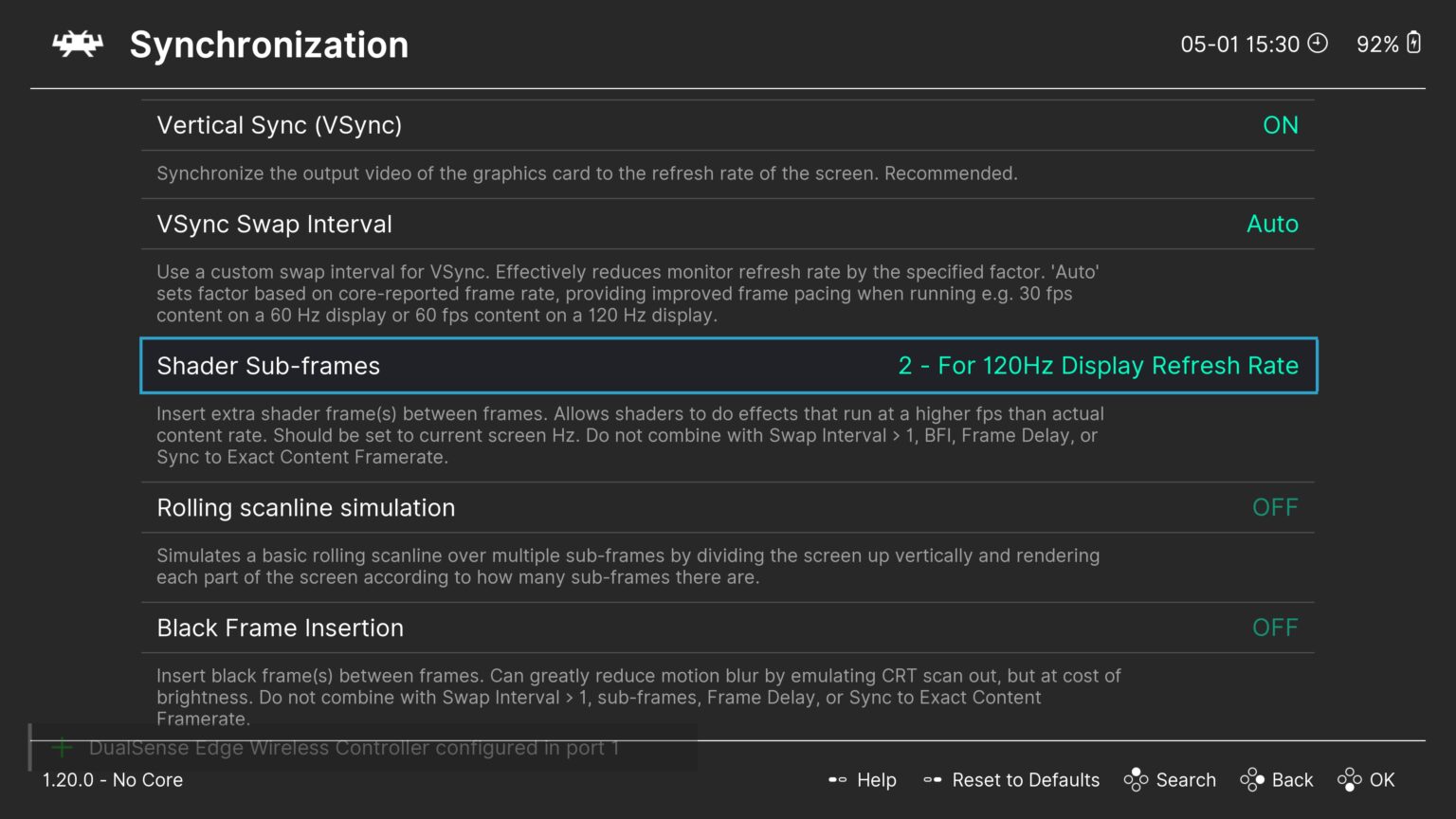
Task: Select the Shader Sub-frames menu row
Action: coord(268,366)
